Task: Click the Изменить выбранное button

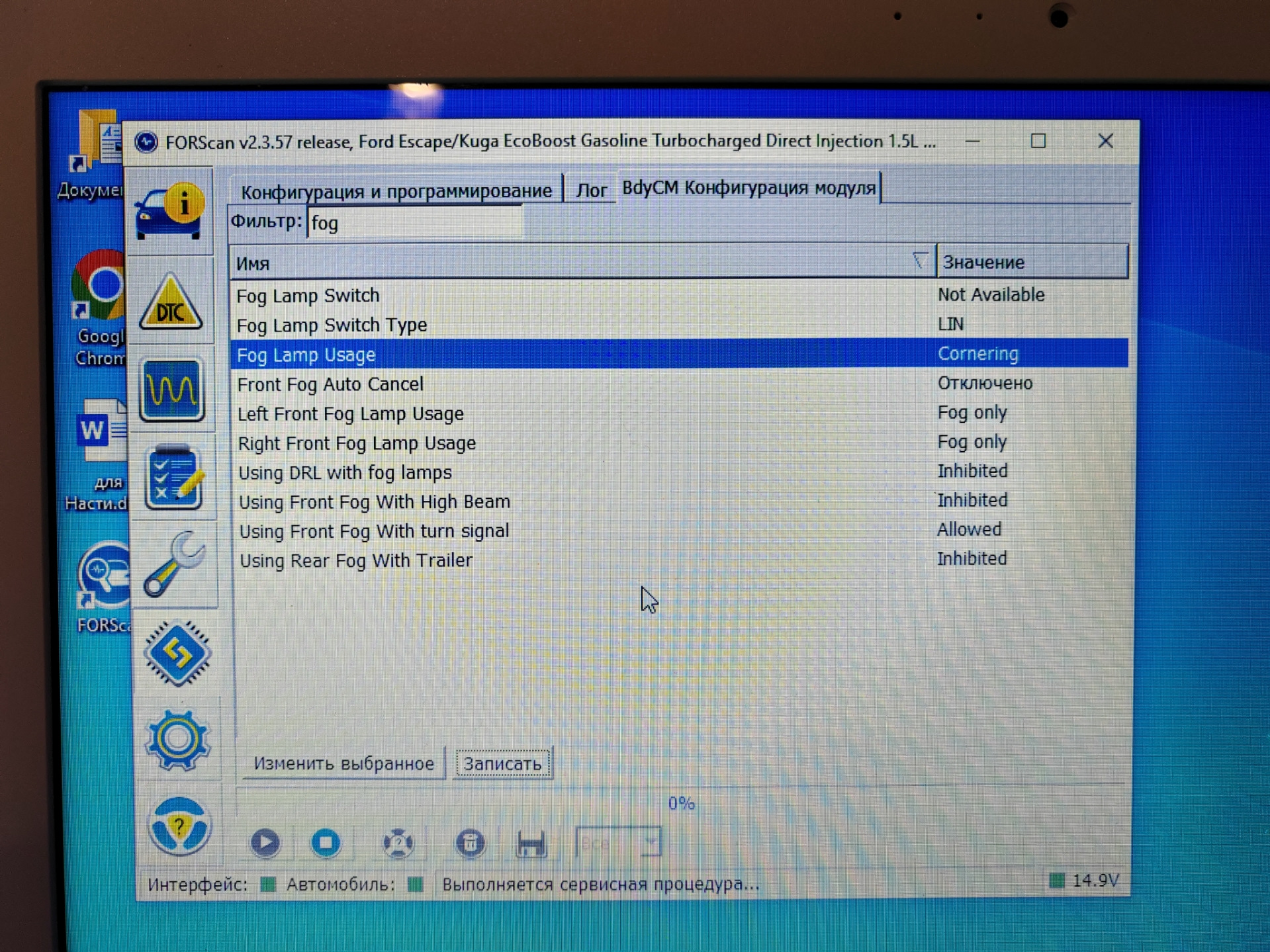Action: [344, 763]
